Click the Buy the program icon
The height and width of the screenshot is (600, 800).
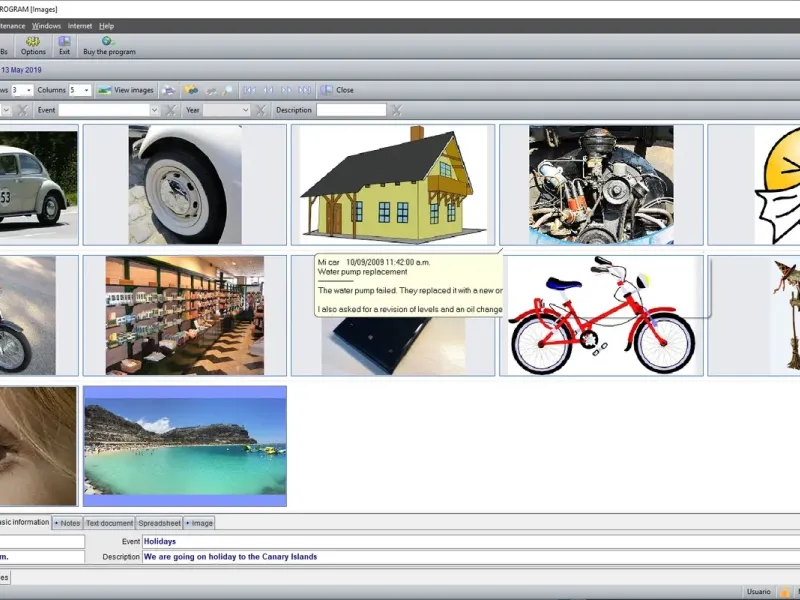[109, 46]
